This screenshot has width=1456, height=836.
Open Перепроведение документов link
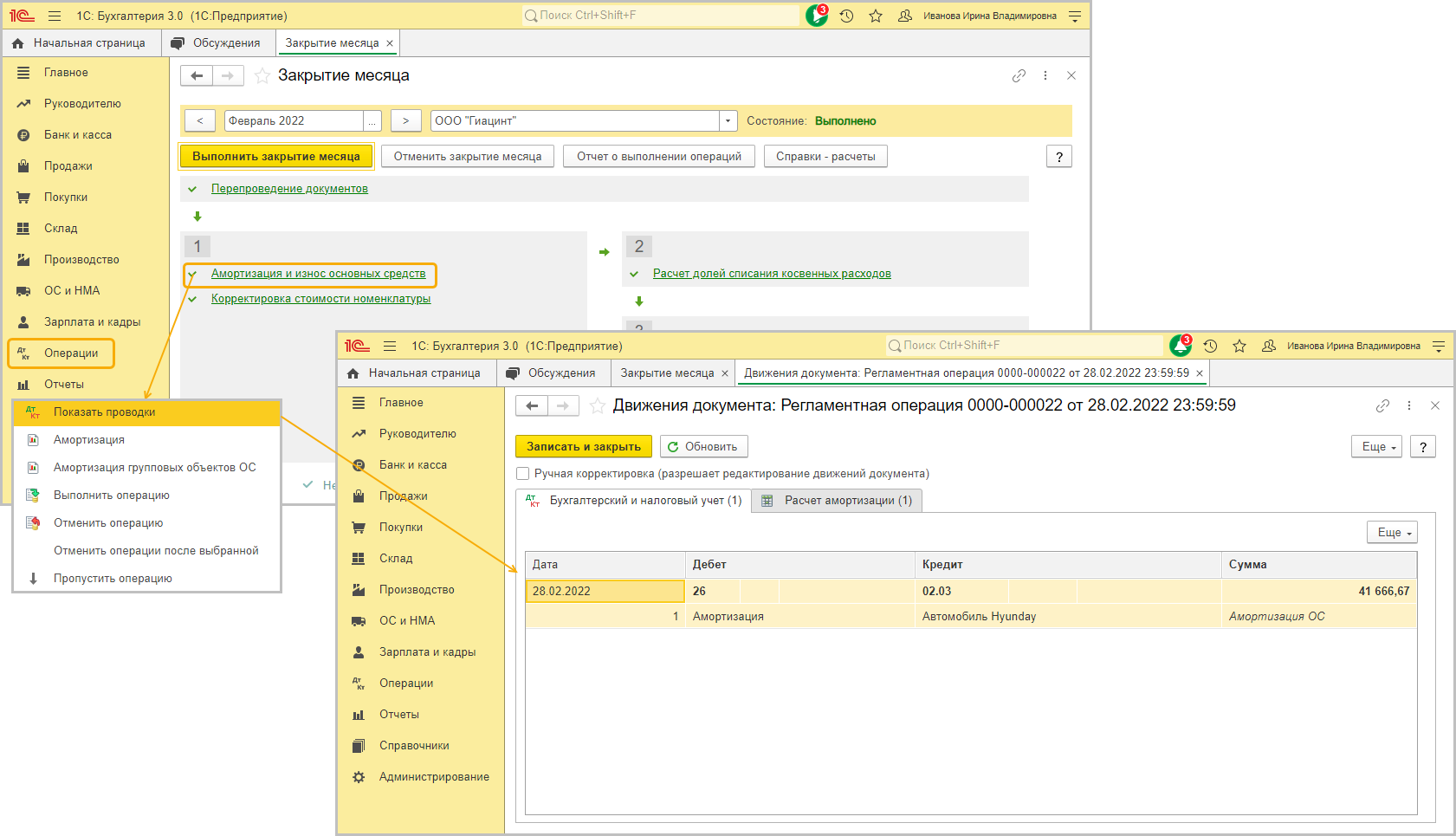click(289, 189)
